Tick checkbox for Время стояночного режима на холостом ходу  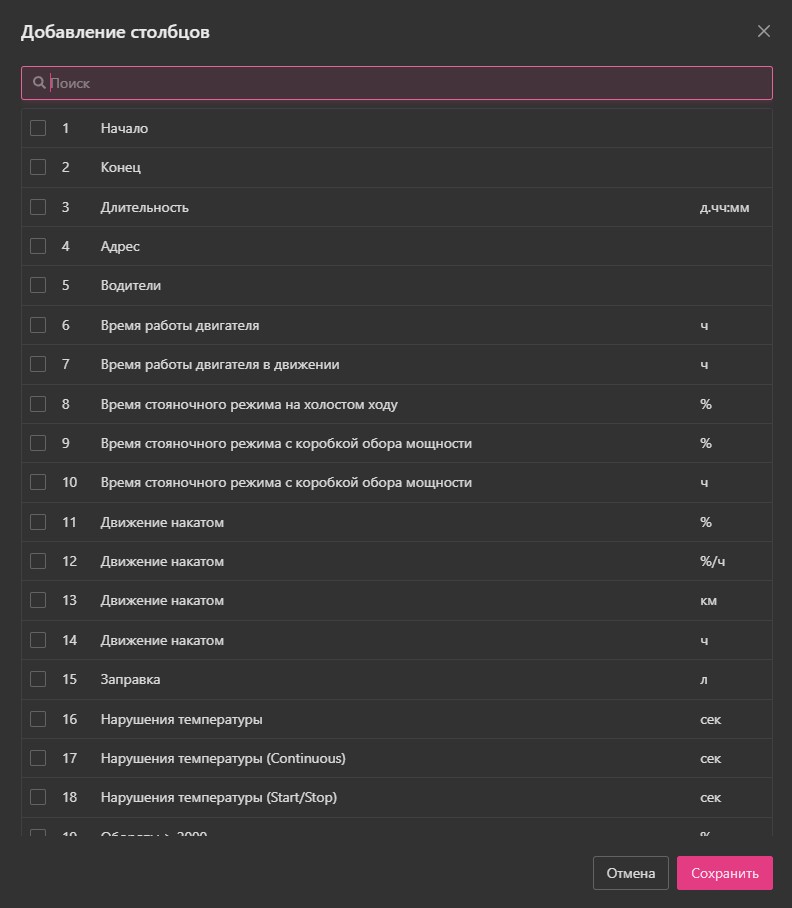tap(38, 404)
